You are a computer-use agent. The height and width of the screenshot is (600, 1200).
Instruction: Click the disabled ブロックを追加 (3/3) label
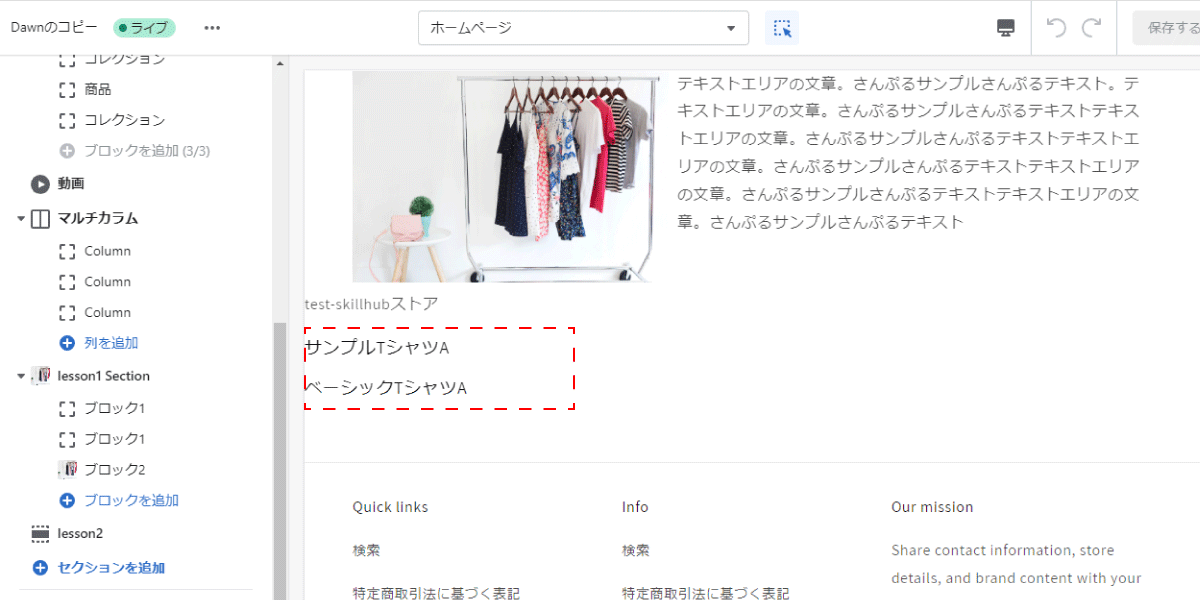coord(147,151)
